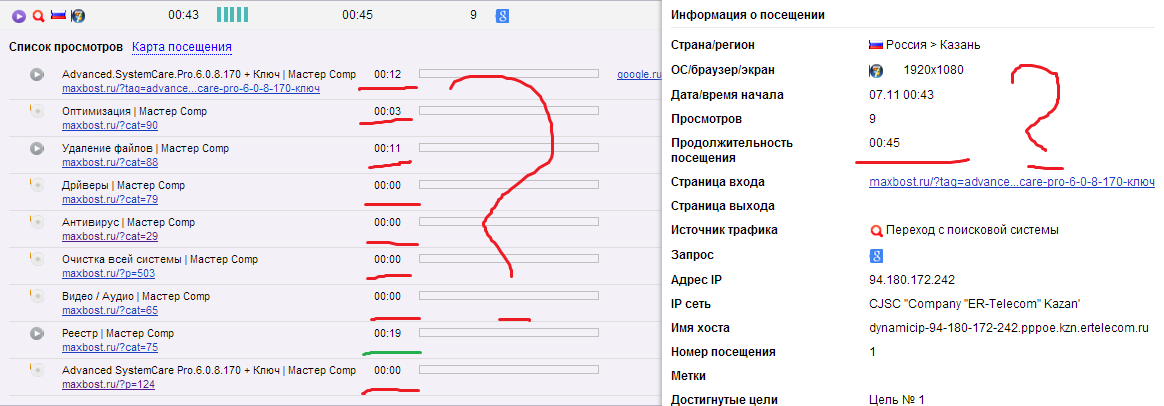Open the maxbost.ru/?cat=75 link
The width and height of the screenshot is (1164, 406).
coord(110,347)
